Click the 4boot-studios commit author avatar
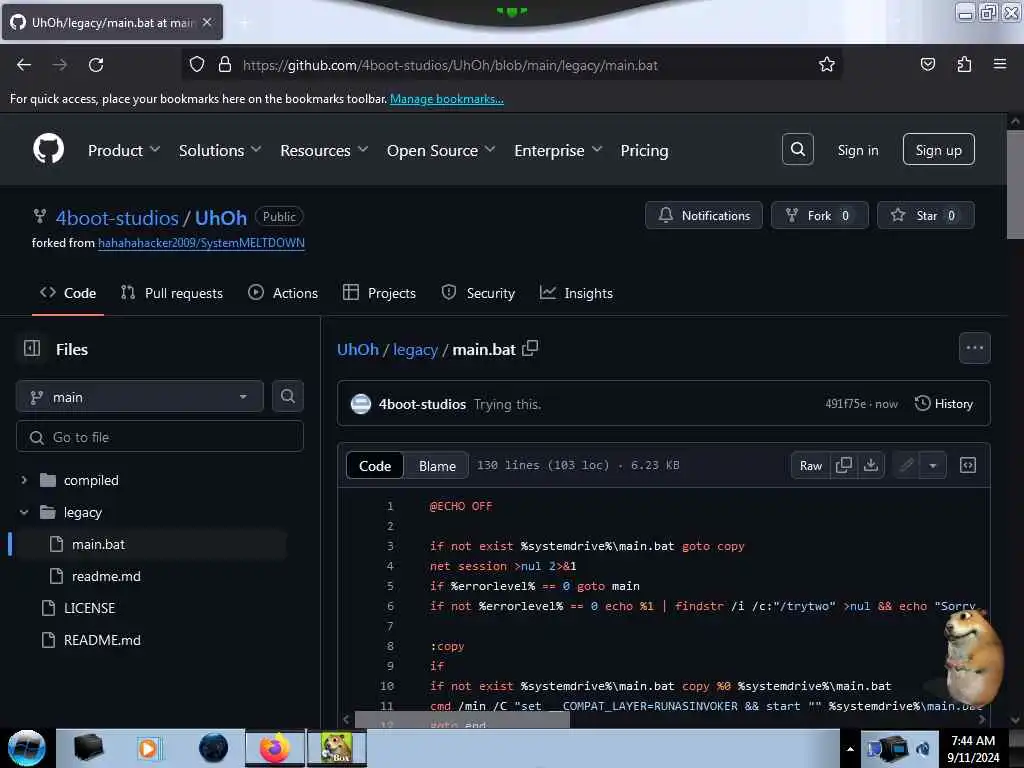Image resolution: width=1024 pixels, height=768 pixels. pos(360,404)
